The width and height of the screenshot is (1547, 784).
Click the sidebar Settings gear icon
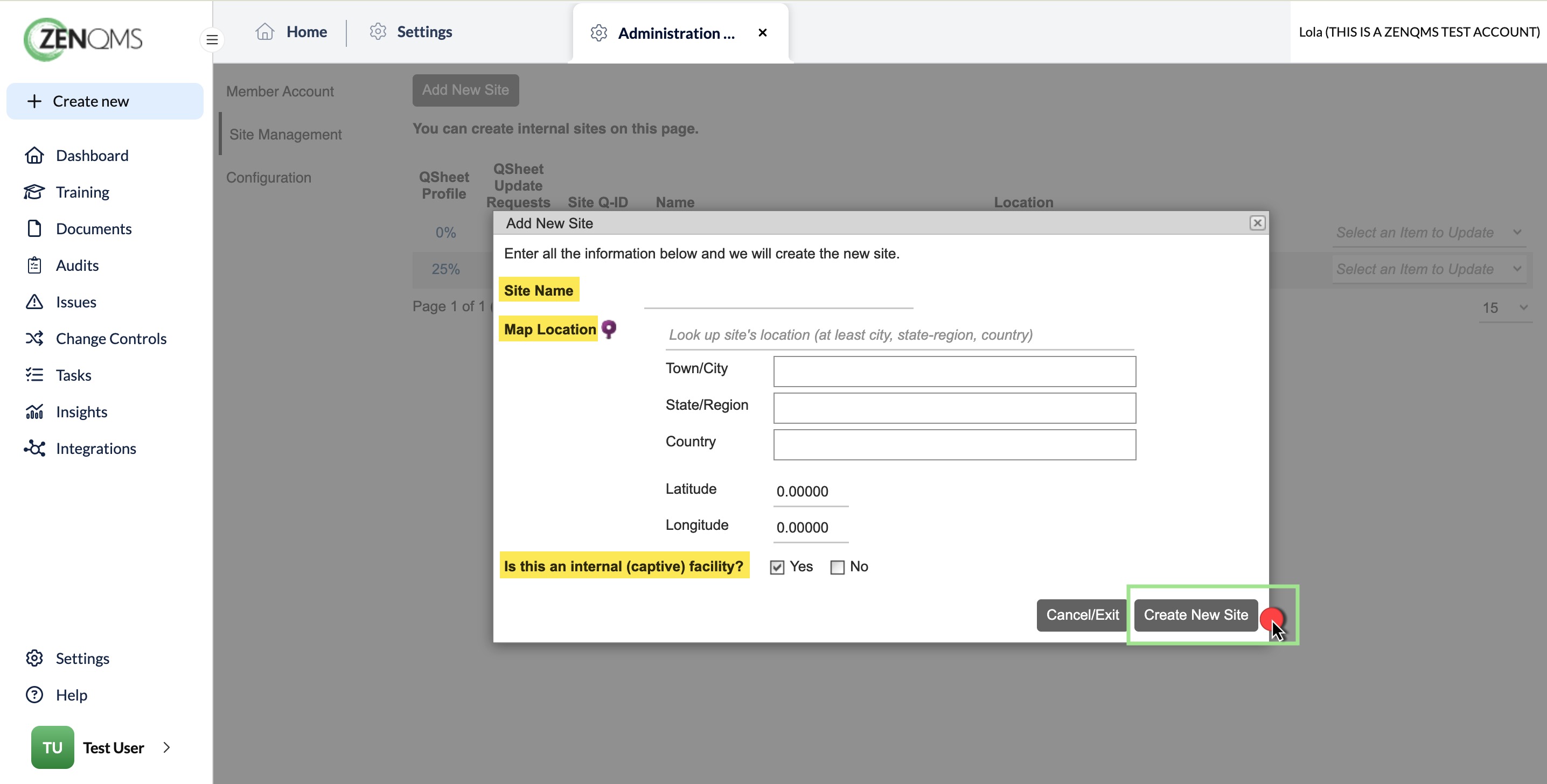click(34, 659)
